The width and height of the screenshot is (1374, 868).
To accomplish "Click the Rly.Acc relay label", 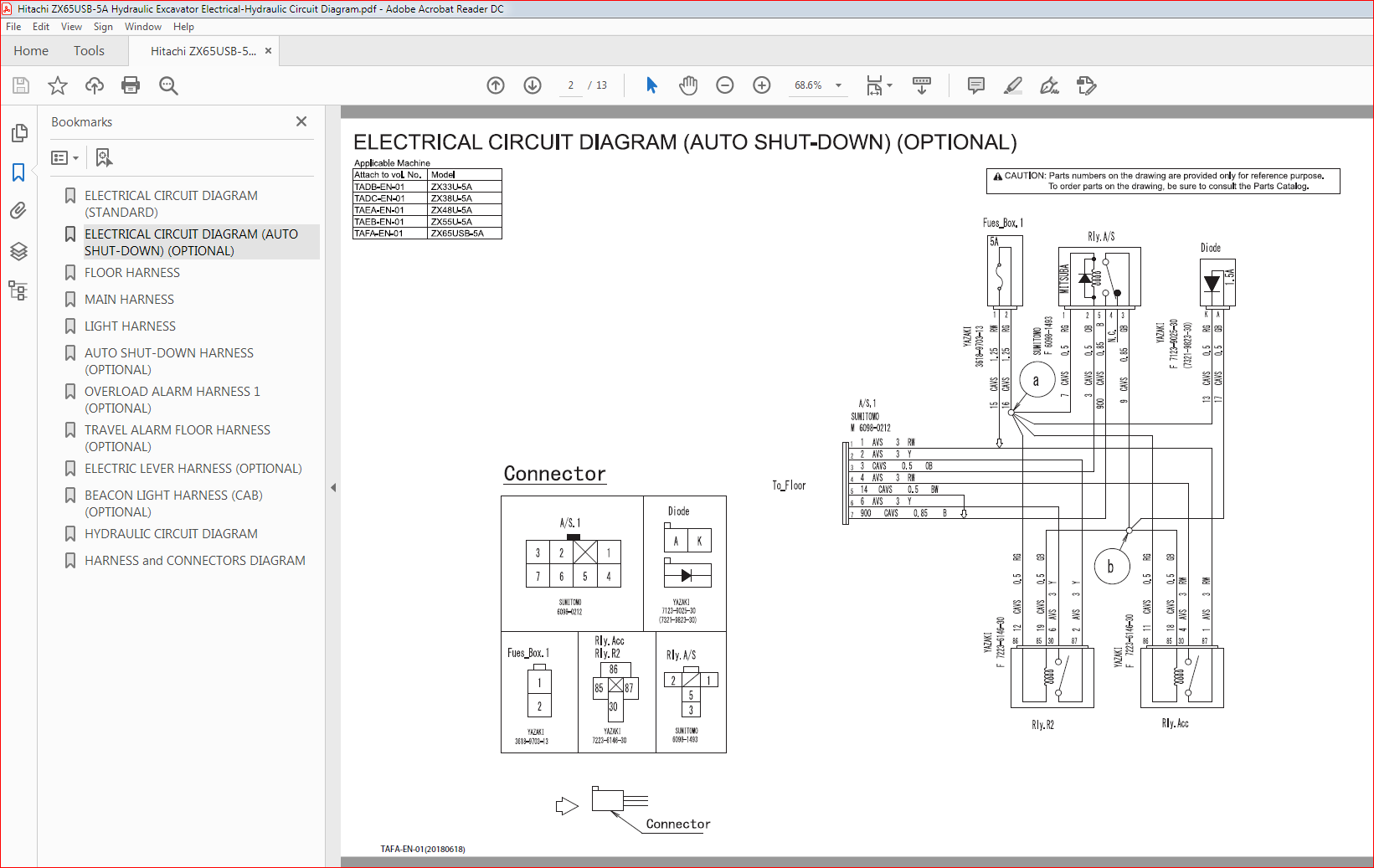I will coord(1175,723).
